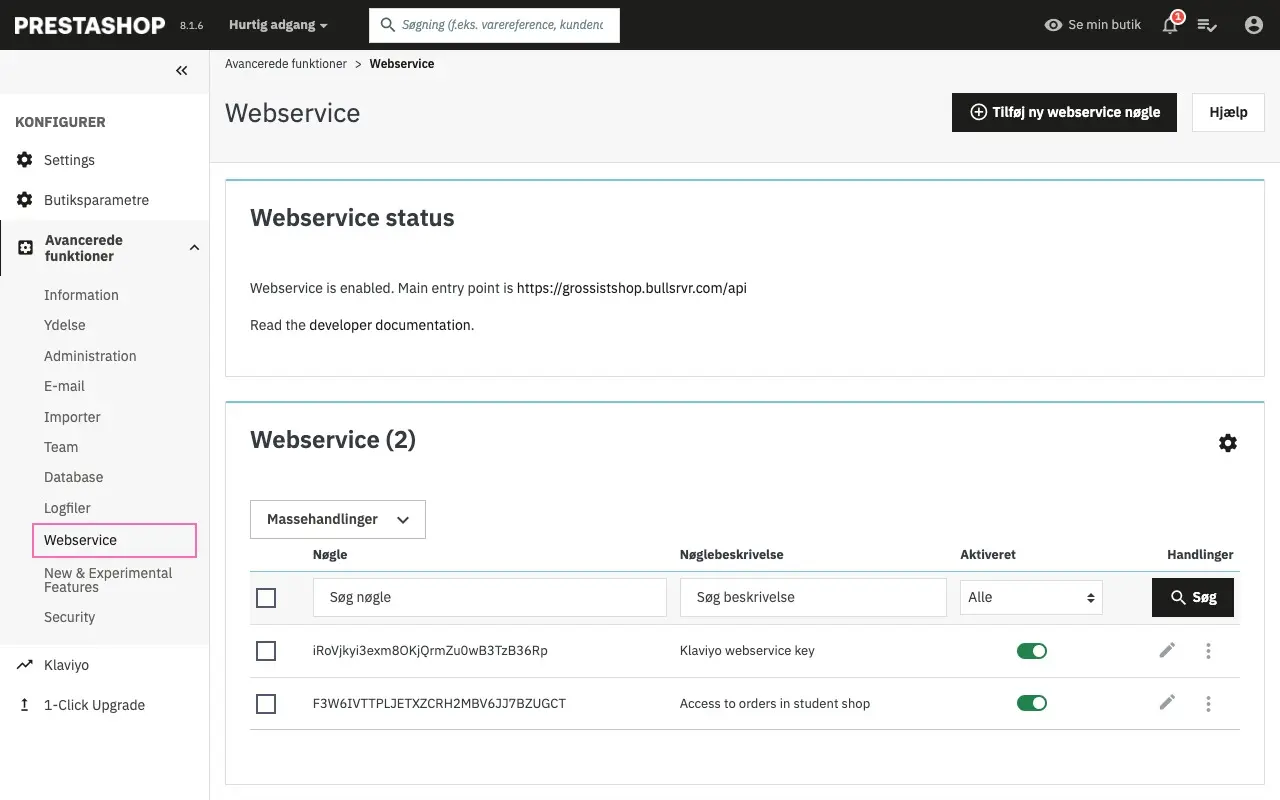Edit the student shop key with pencil
1280x800 pixels.
point(1167,703)
